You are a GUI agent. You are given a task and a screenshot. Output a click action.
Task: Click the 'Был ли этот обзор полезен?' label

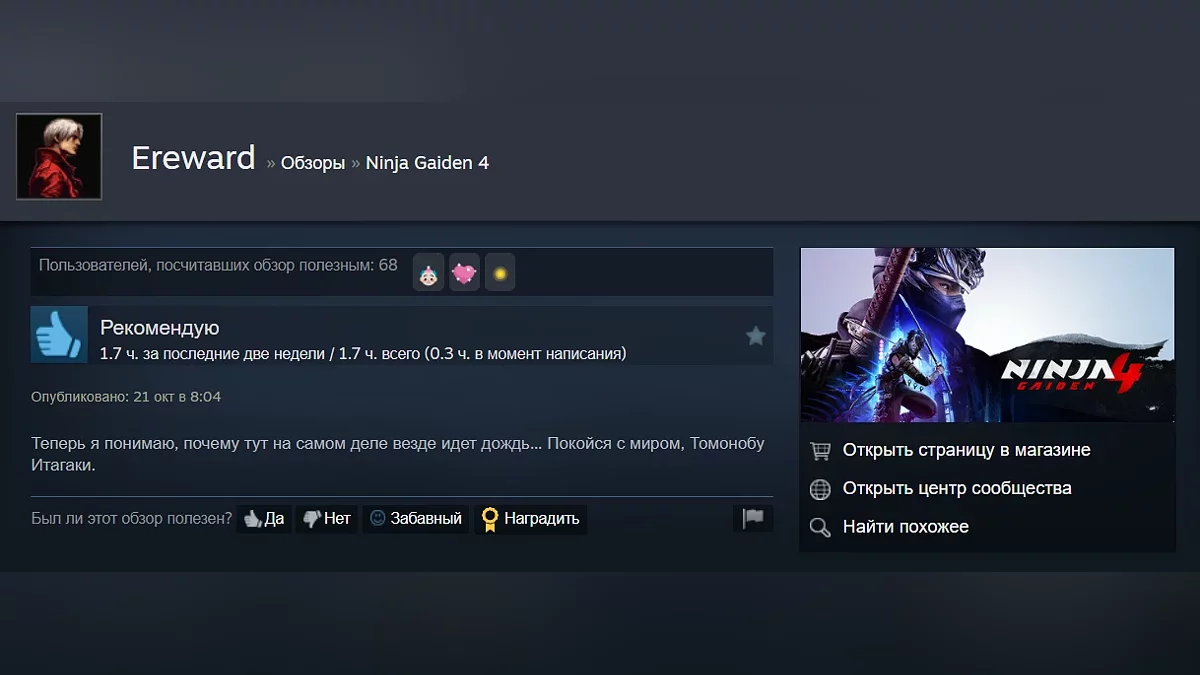point(132,518)
